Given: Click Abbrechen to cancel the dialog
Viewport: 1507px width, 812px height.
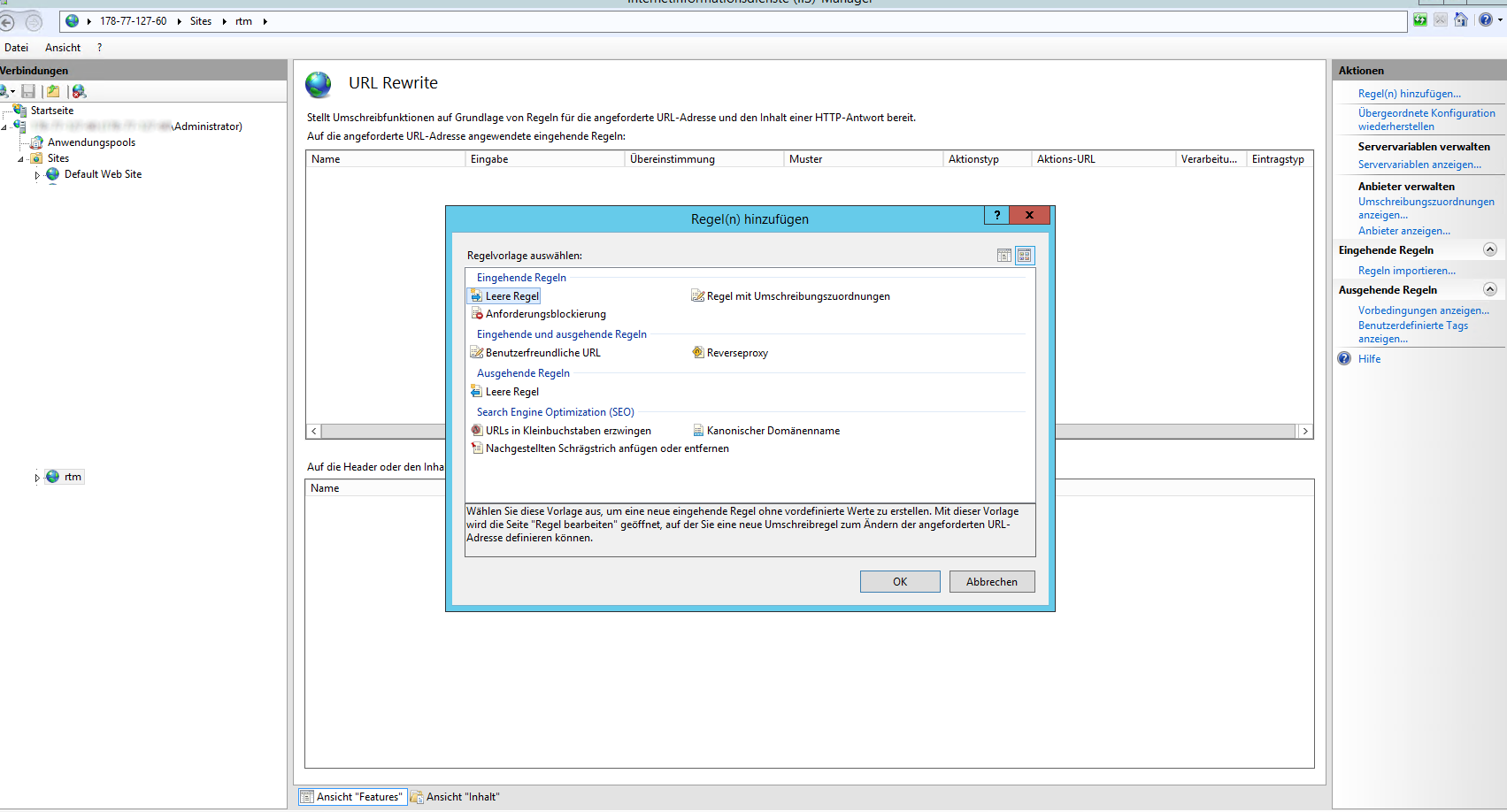Looking at the screenshot, I should (991, 582).
